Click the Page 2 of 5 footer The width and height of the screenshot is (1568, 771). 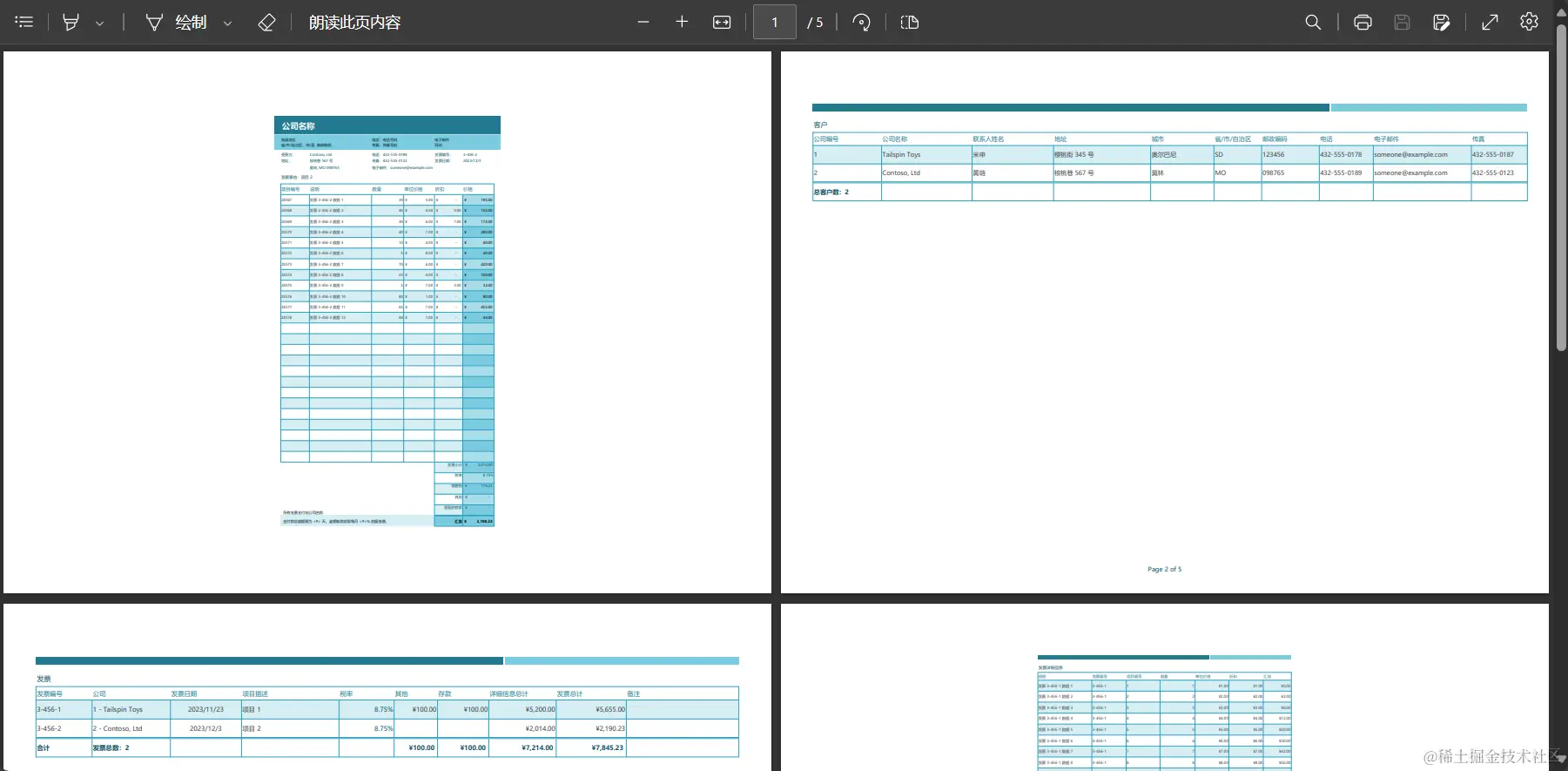tap(1164, 569)
